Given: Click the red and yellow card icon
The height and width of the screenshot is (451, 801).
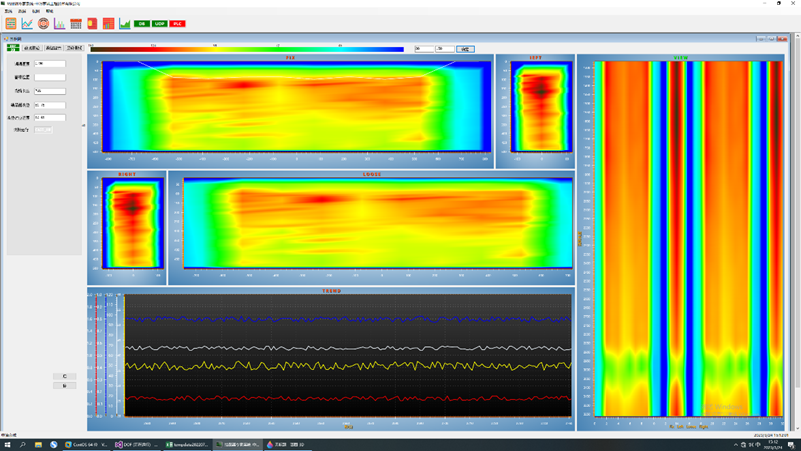Looking at the screenshot, I should click(x=92, y=23).
